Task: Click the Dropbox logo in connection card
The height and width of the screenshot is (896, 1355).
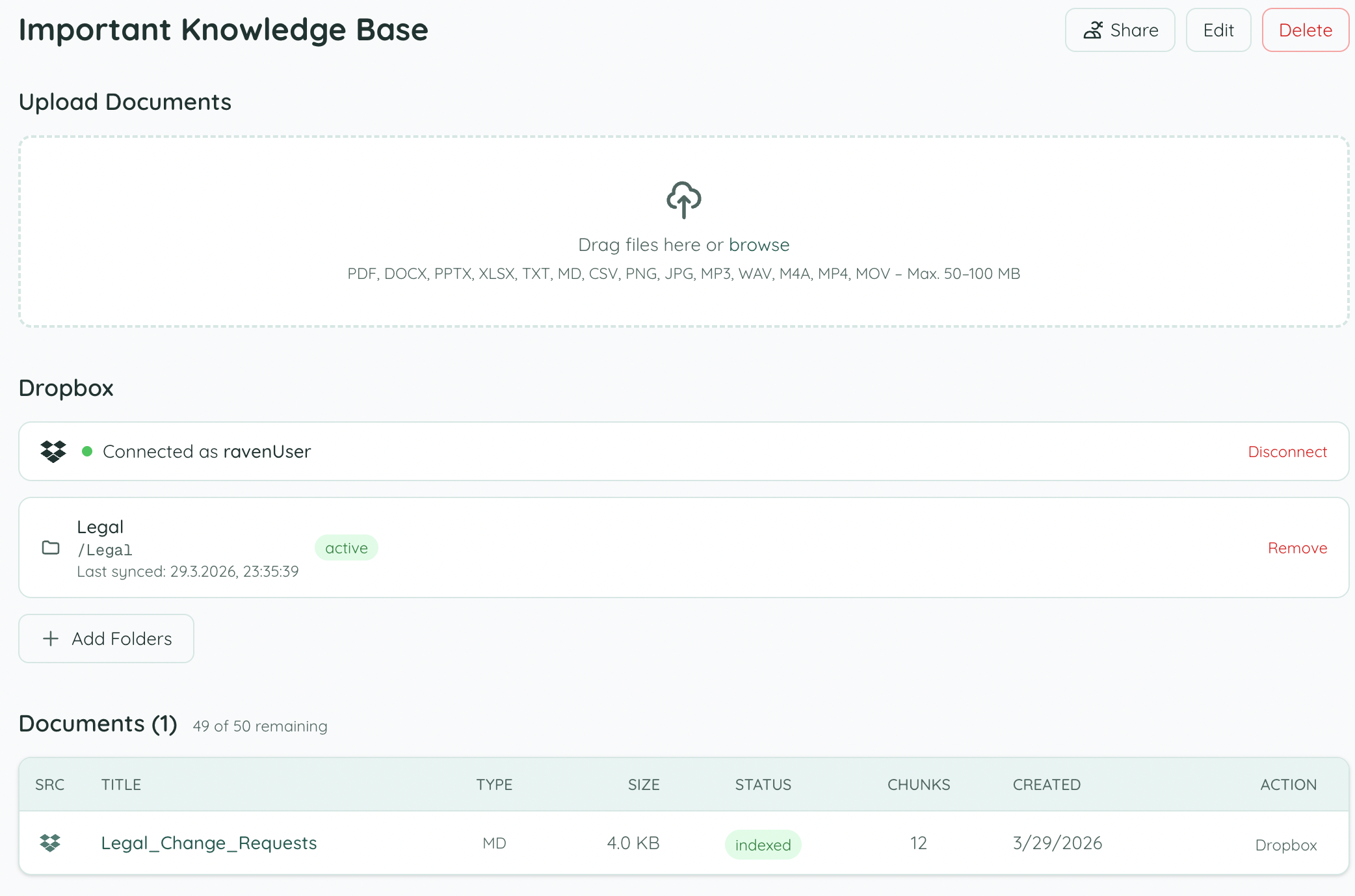Action: [x=53, y=451]
